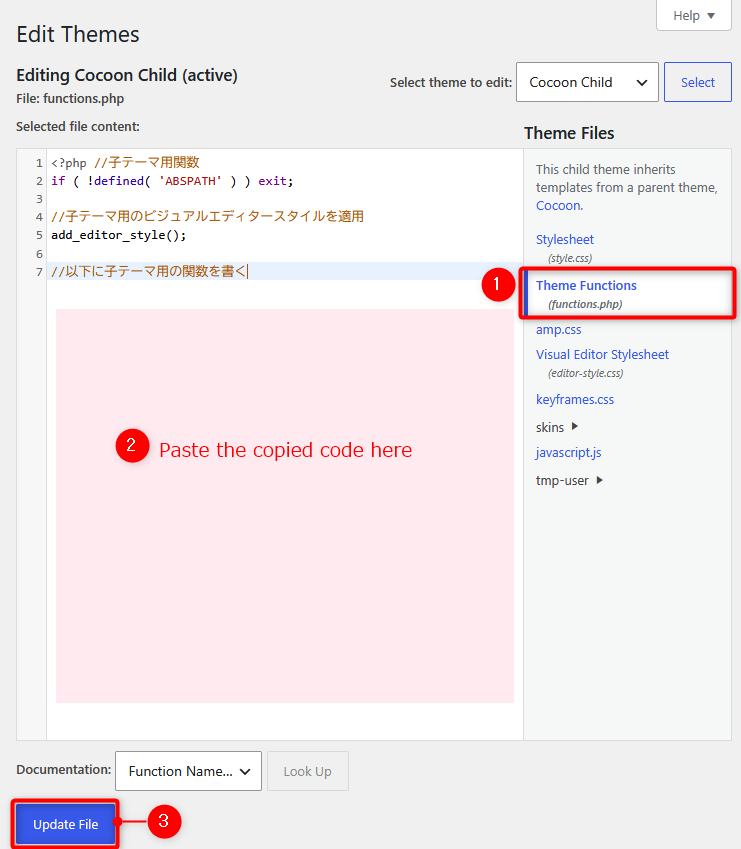Click the Select theme button
The width and height of the screenshot is (741, 849).
[698, 82]
